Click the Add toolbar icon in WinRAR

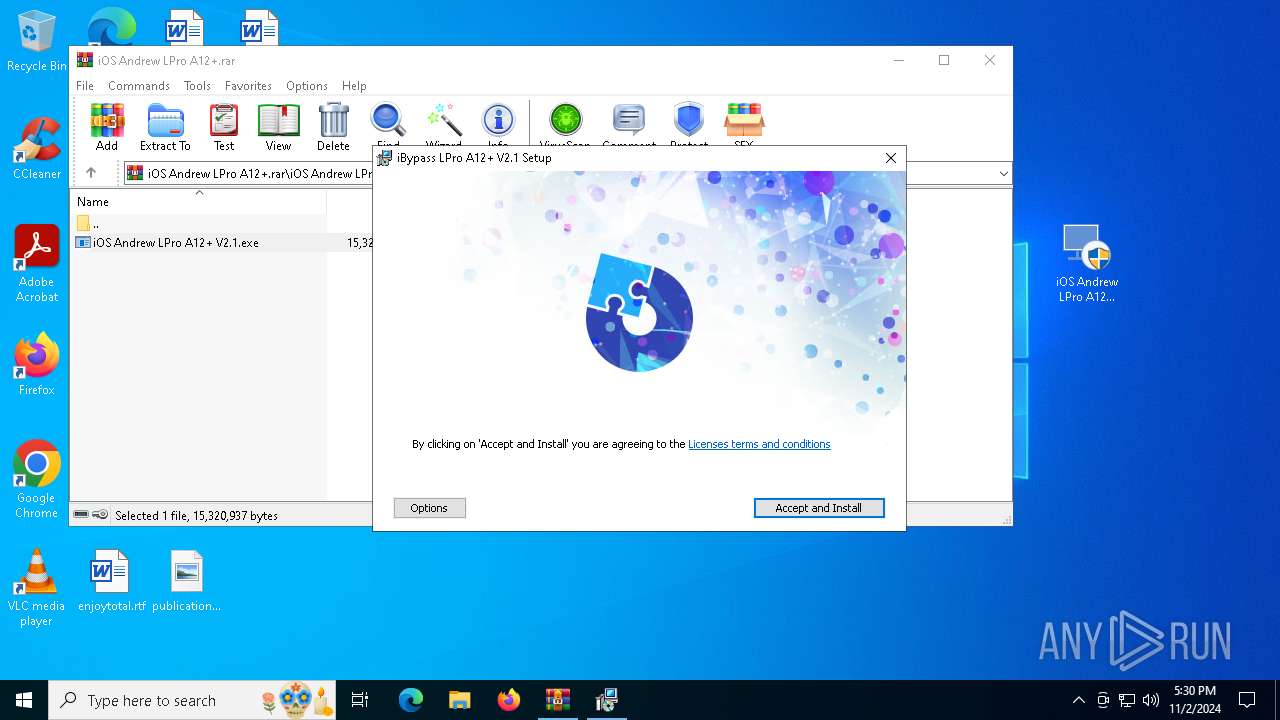pos(107,127)
